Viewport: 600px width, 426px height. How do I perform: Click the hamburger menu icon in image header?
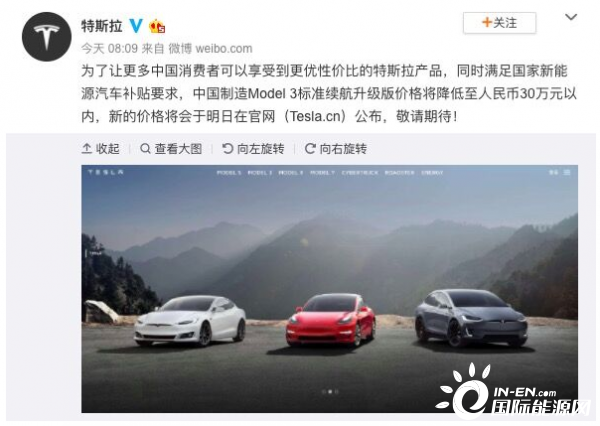(567, 173)
